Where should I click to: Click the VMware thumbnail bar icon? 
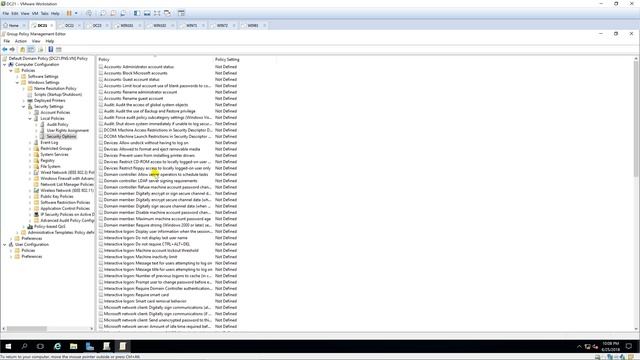coord(147,13)
